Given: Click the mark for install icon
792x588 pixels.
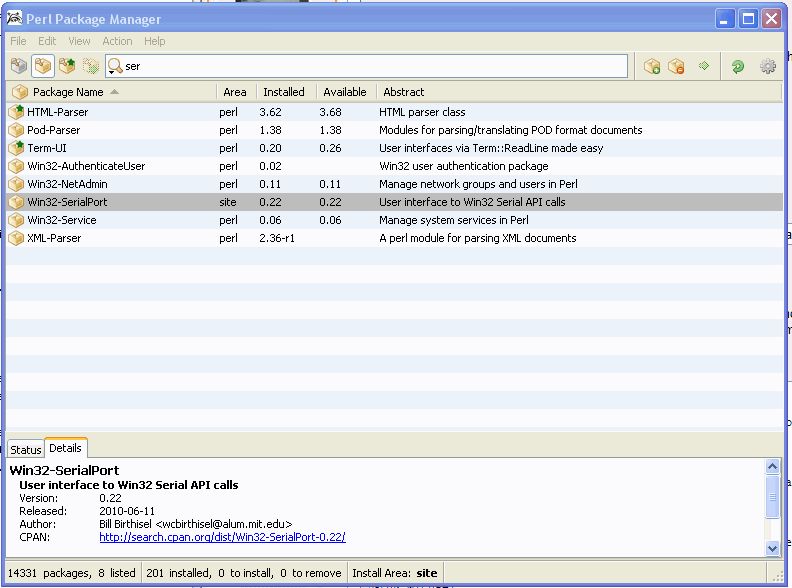Looking at the screenshot, I should (652, 66).
